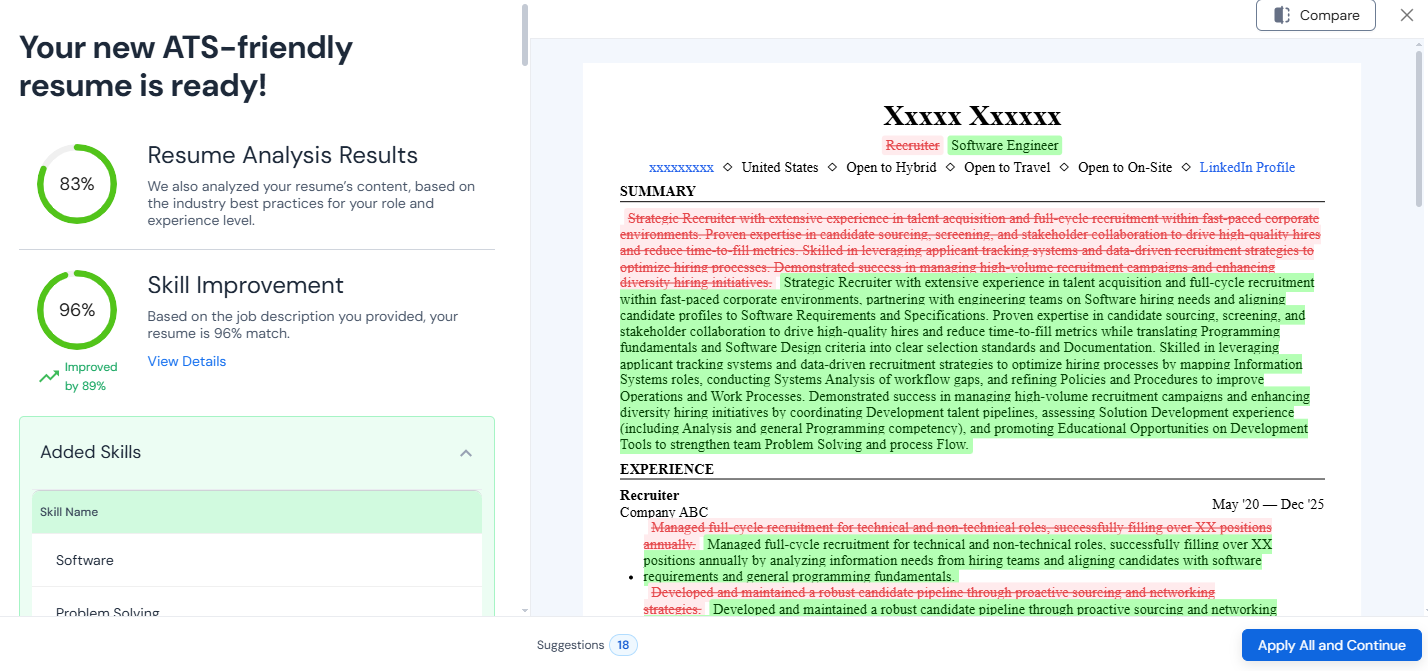Click Open to Hybrid text
1428x671 pixels.
point(891,167)
